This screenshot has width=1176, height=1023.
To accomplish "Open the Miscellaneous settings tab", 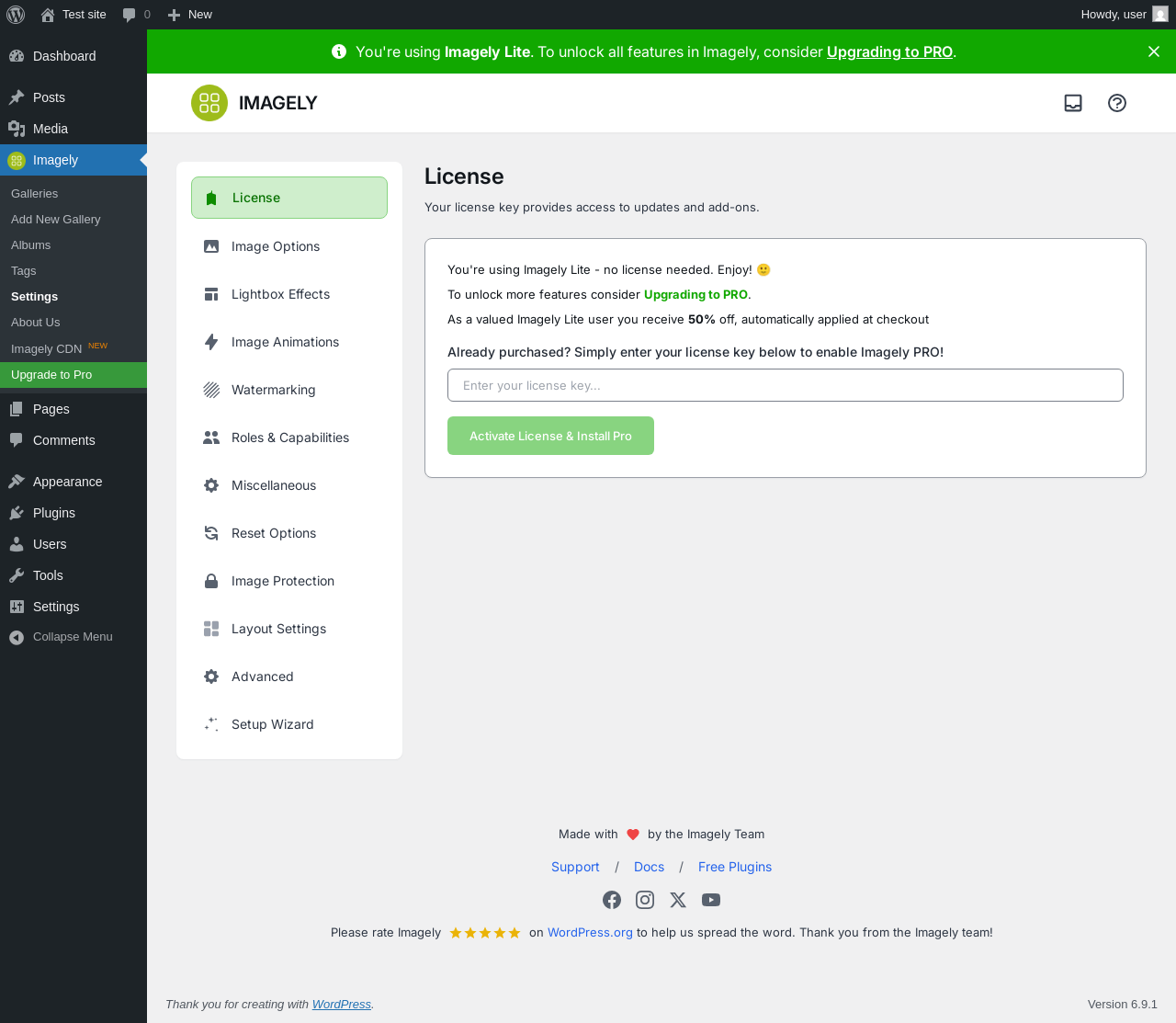I will (x=289, y=485).
